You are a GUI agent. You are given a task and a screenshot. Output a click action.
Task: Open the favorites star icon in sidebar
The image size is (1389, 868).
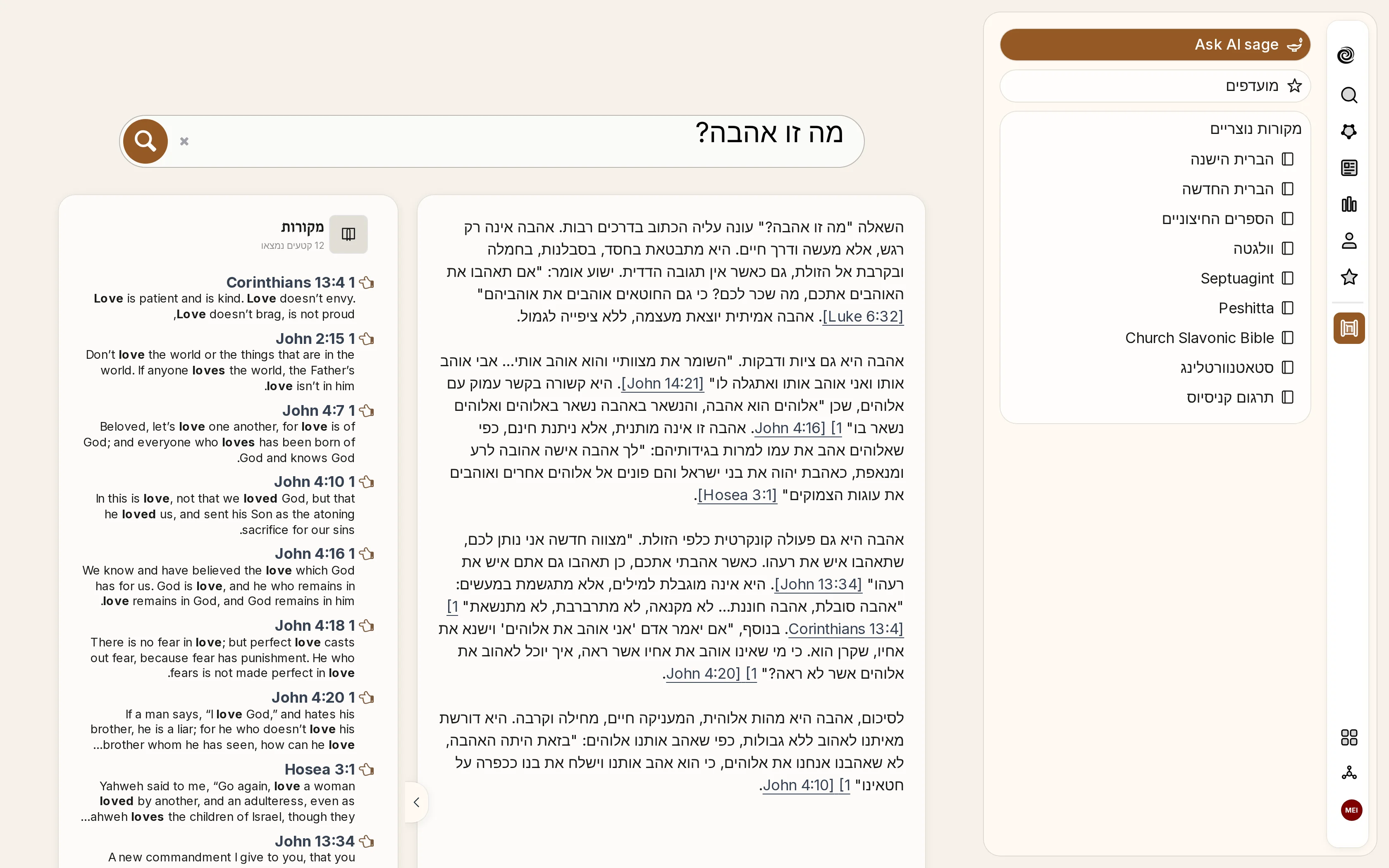[1349, 277]
